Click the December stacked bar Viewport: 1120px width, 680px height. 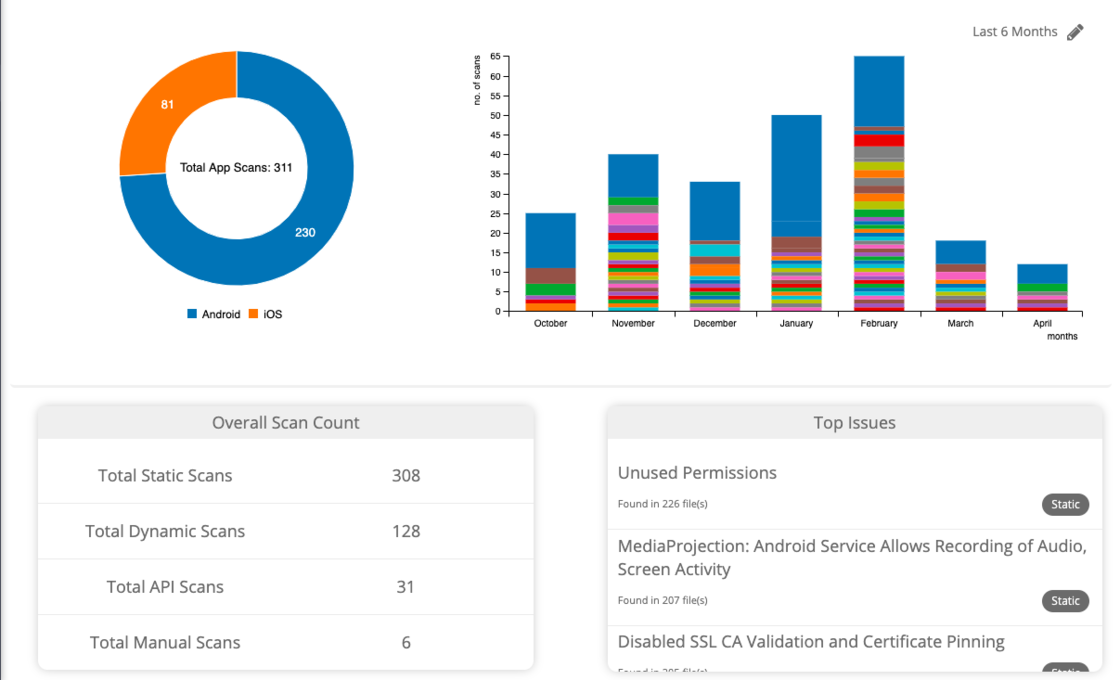[x=715, y=246]
